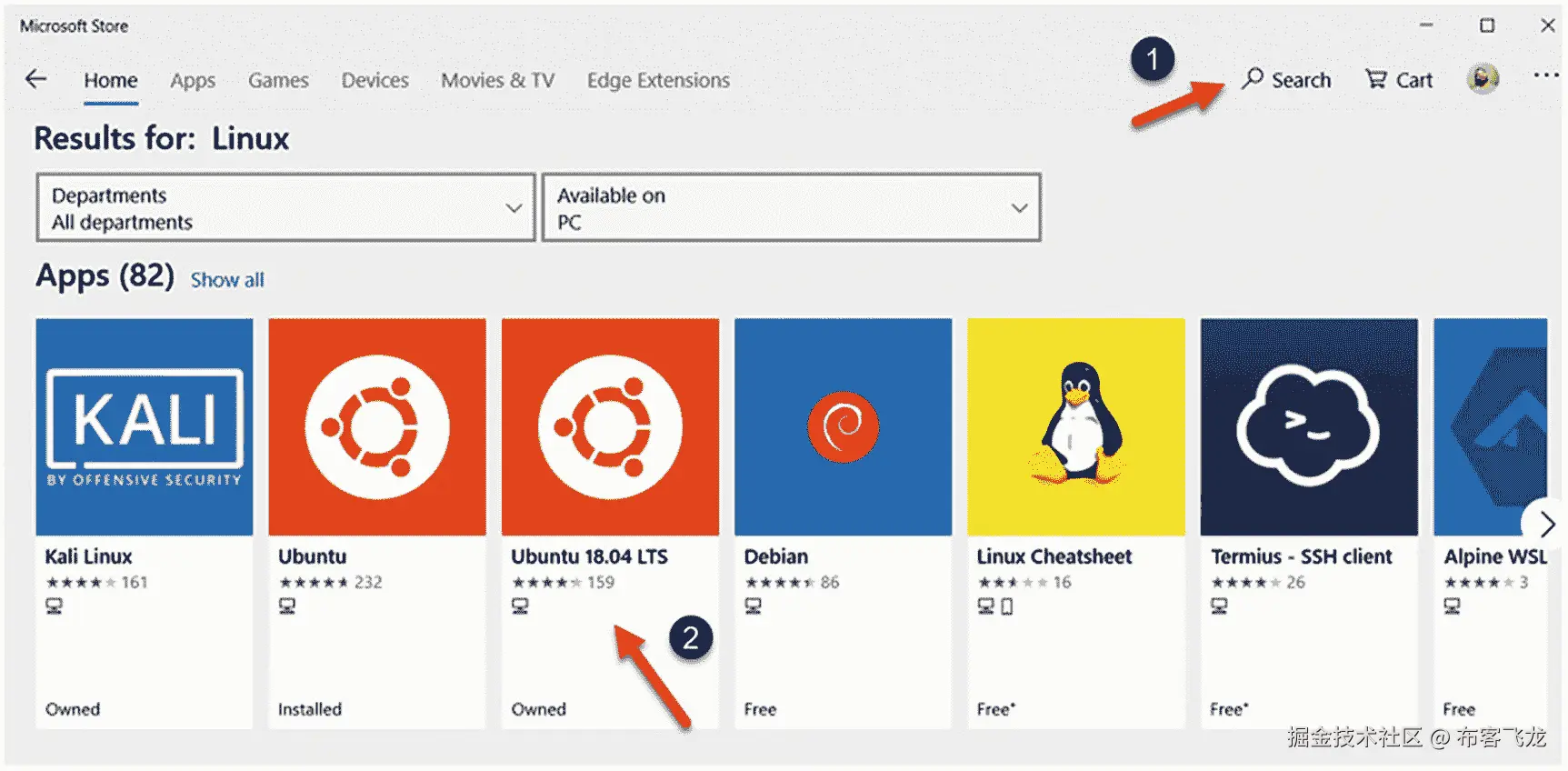Click the PC device icon under Kali Linux

click(x=55, y=606)
